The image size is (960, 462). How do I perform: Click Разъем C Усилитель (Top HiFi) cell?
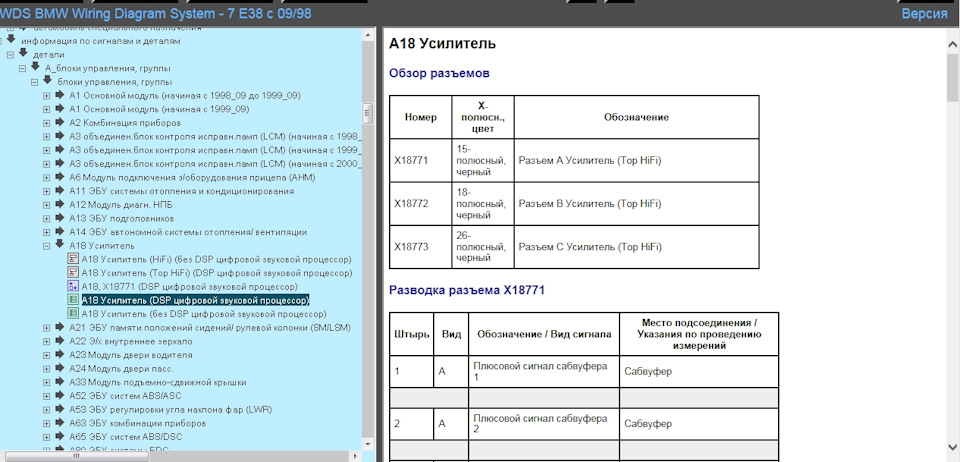[x=637, y=247]
